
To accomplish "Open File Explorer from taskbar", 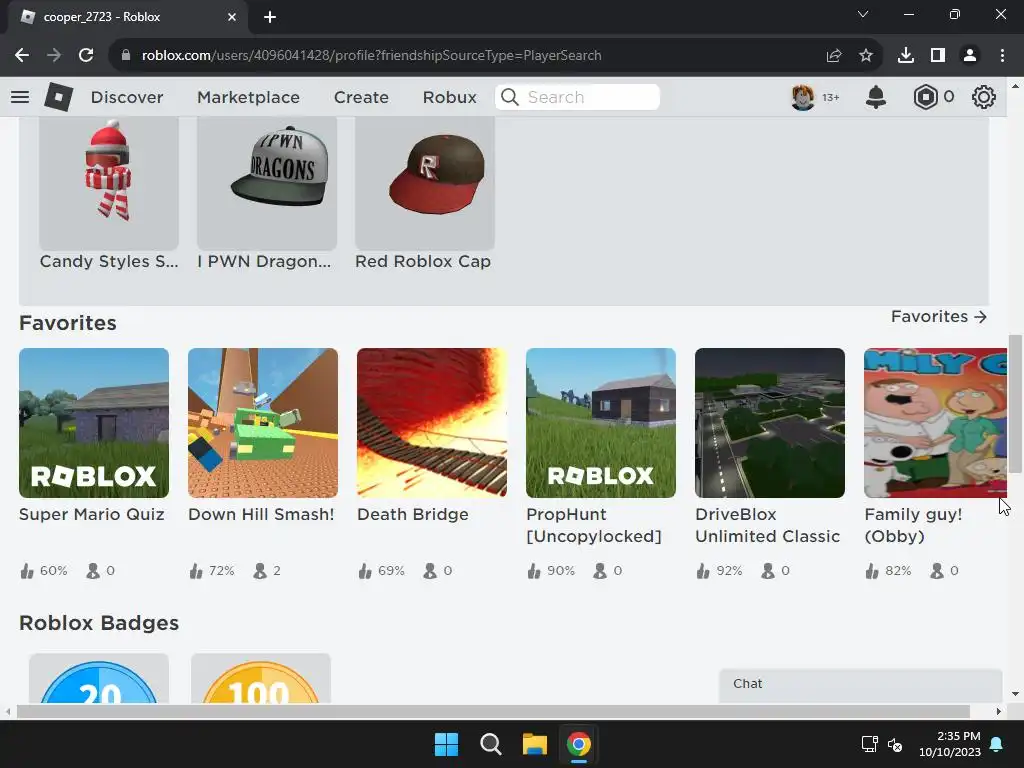I will tap(534, 744).
